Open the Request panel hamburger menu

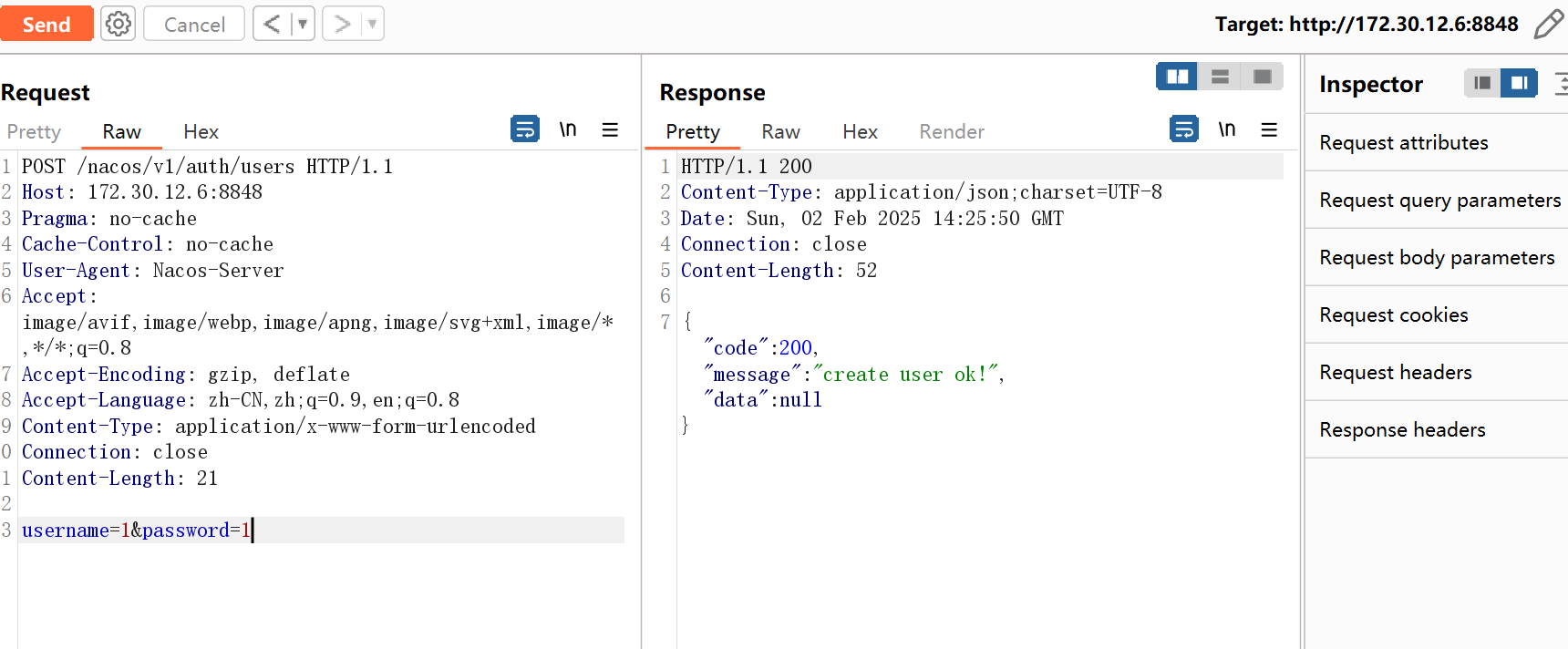click(x=610, y=129)
